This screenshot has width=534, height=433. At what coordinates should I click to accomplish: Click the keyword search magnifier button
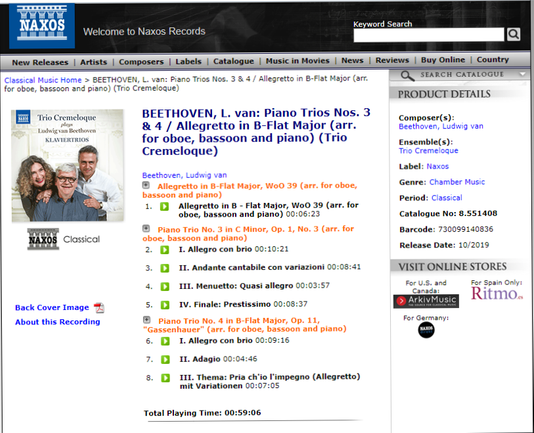tap(513, 34)
